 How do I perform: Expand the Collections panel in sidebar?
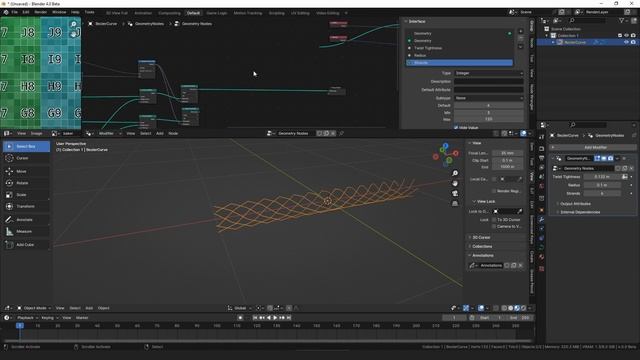[481, 246]
